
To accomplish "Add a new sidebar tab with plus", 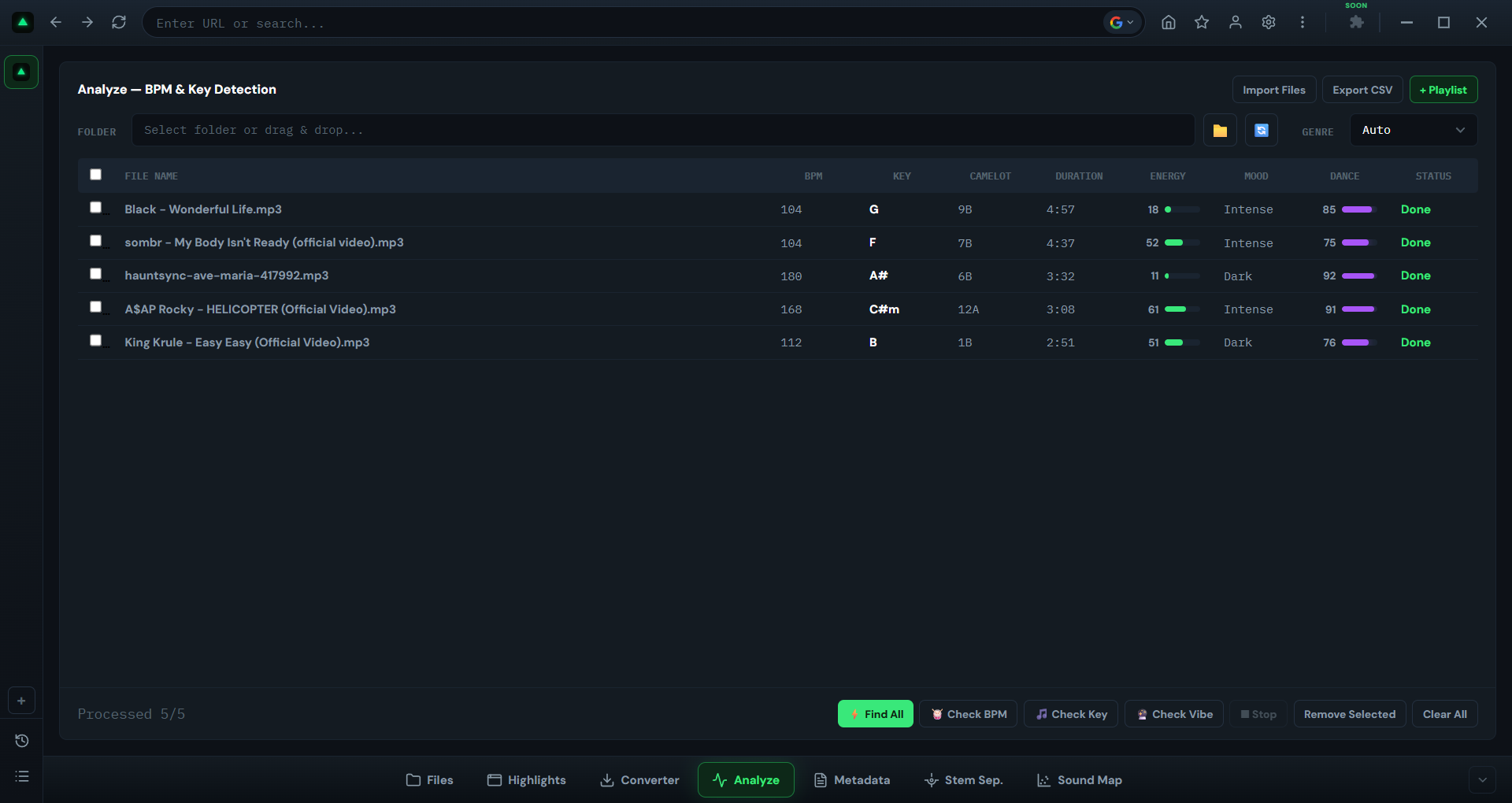I will click(x=21, y=701).
